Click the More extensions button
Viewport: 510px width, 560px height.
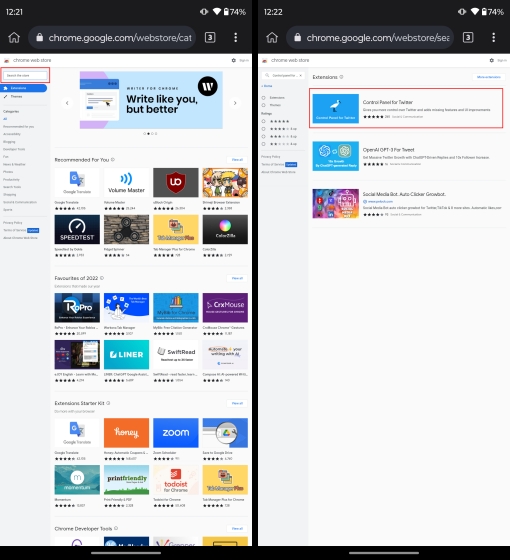pyautogui.click(x=488, y=77)
